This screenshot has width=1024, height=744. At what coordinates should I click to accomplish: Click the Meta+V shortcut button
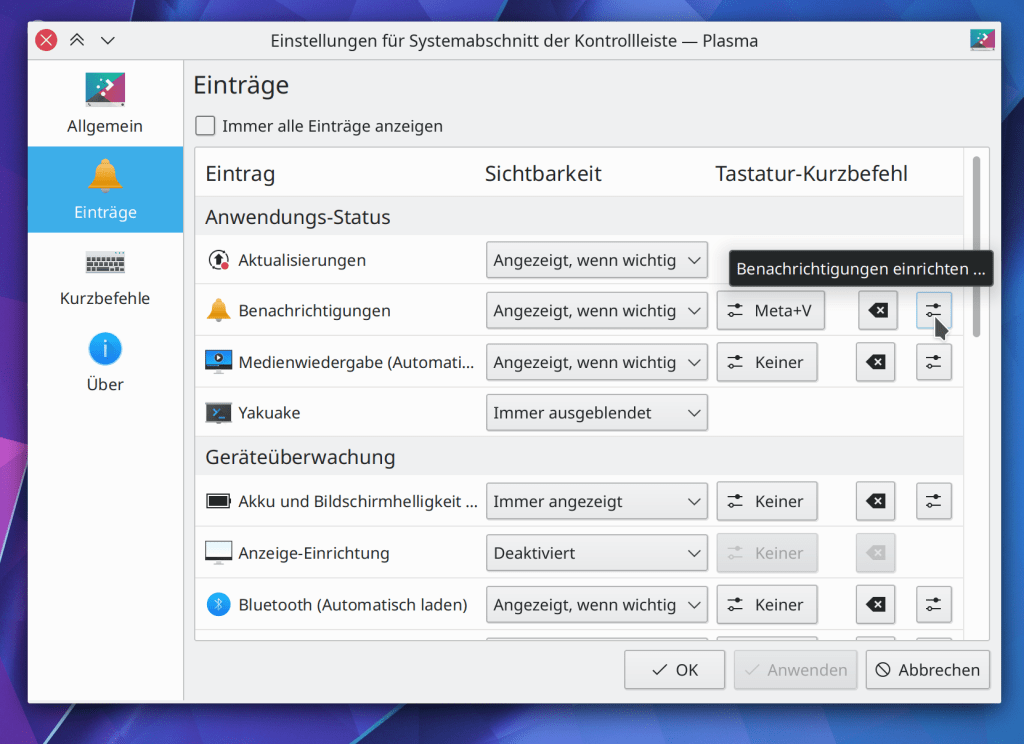769,311
